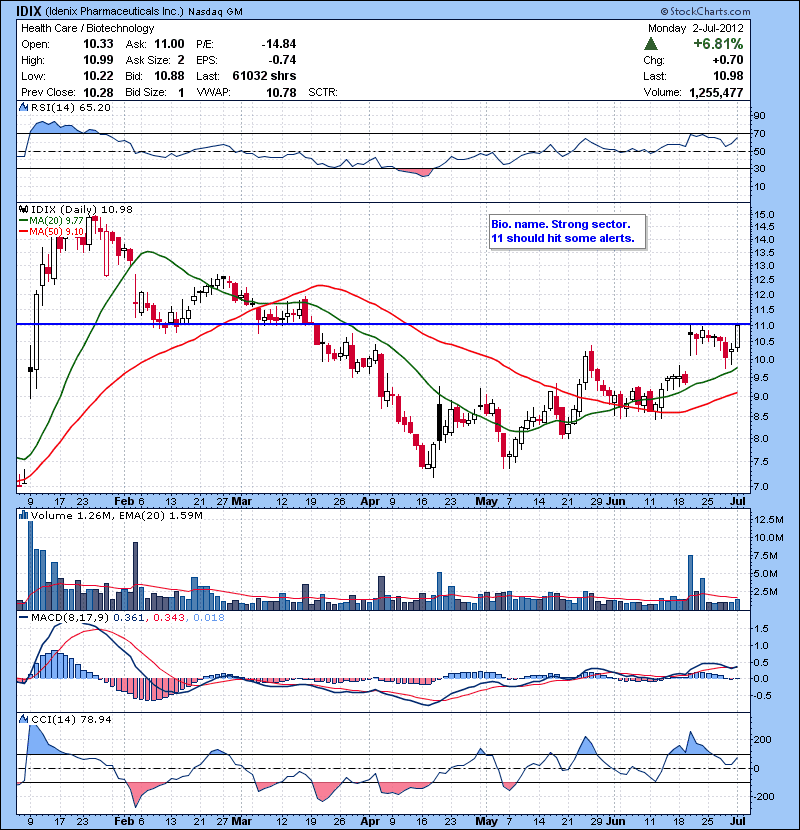Click the Prev Close value 10.28
This screenshot has width=800, height=830.
[98, 92]
